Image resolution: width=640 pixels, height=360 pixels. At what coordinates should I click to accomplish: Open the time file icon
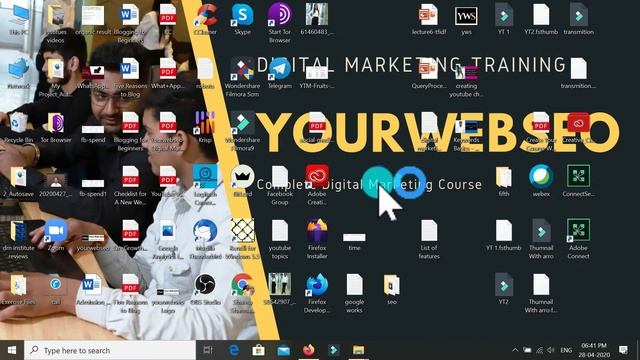pos(354,241)
